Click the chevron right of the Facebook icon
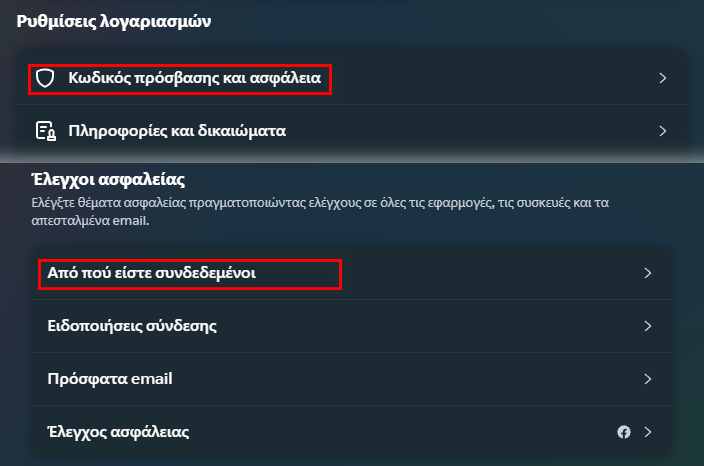The height and width of the screenshot is (466, 704). (x=647, y=432)
